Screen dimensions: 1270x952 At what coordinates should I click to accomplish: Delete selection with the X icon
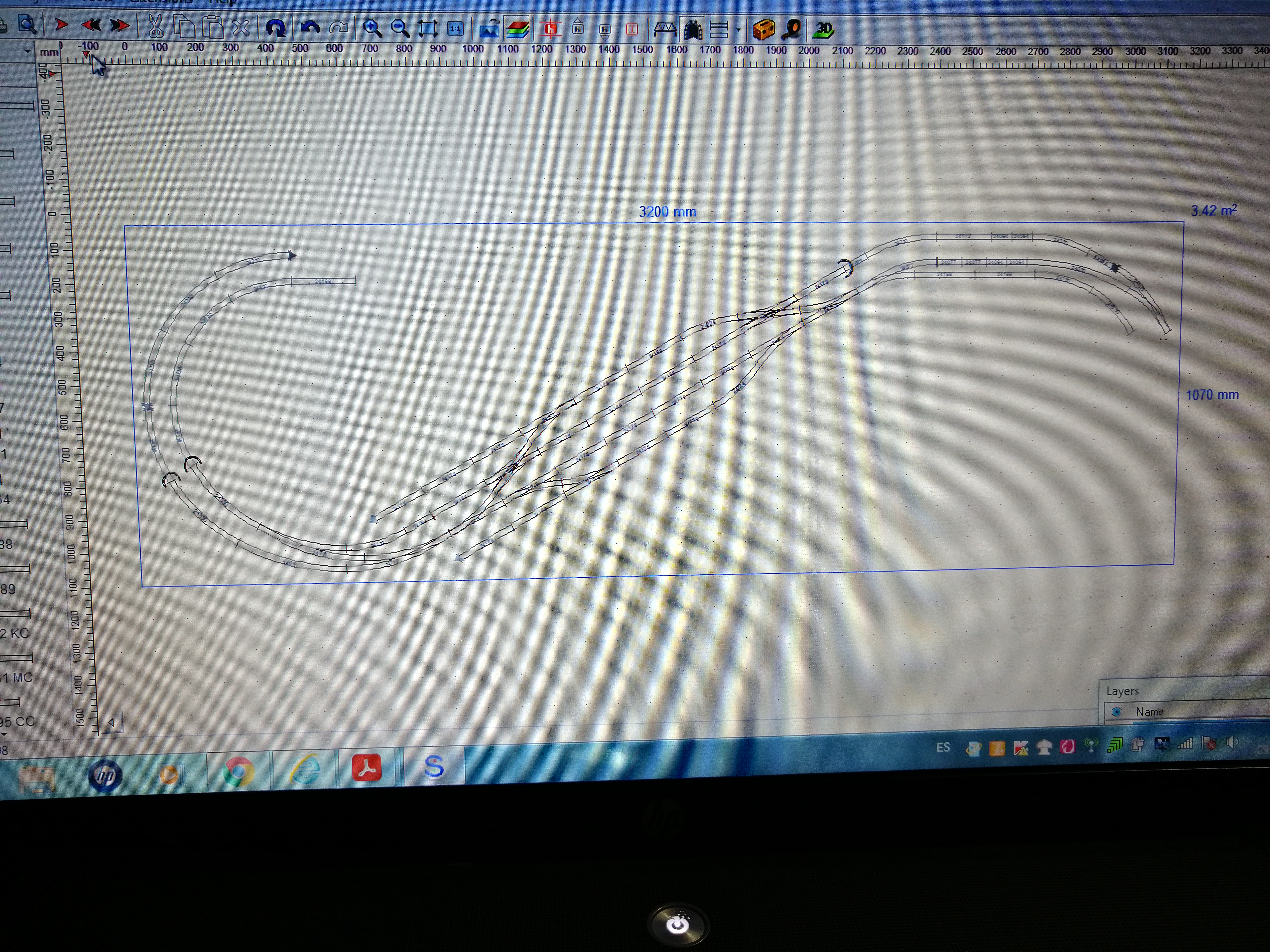tap(242, 27)
